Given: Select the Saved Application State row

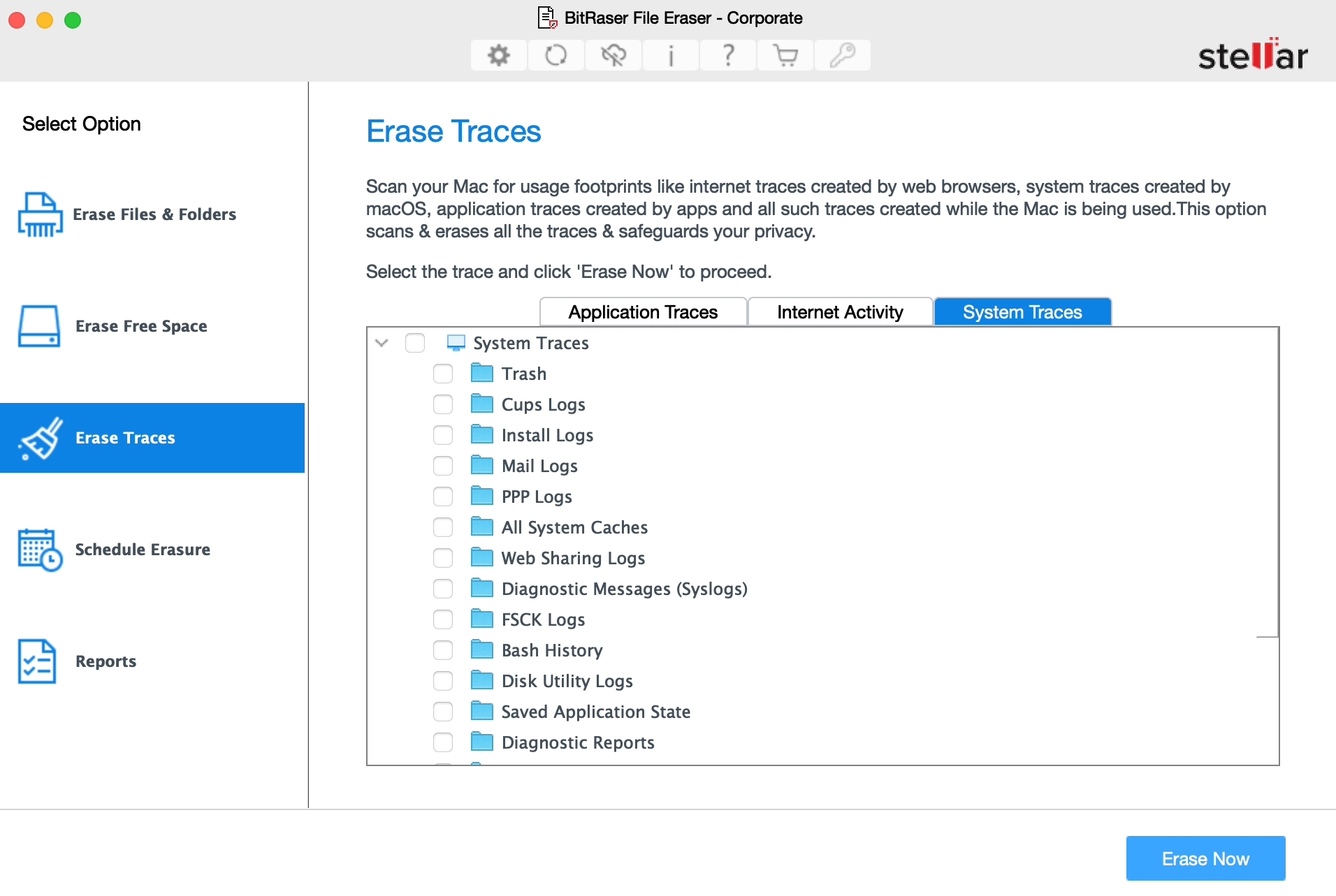Looking at the screenshot, I should click(822, 712).
